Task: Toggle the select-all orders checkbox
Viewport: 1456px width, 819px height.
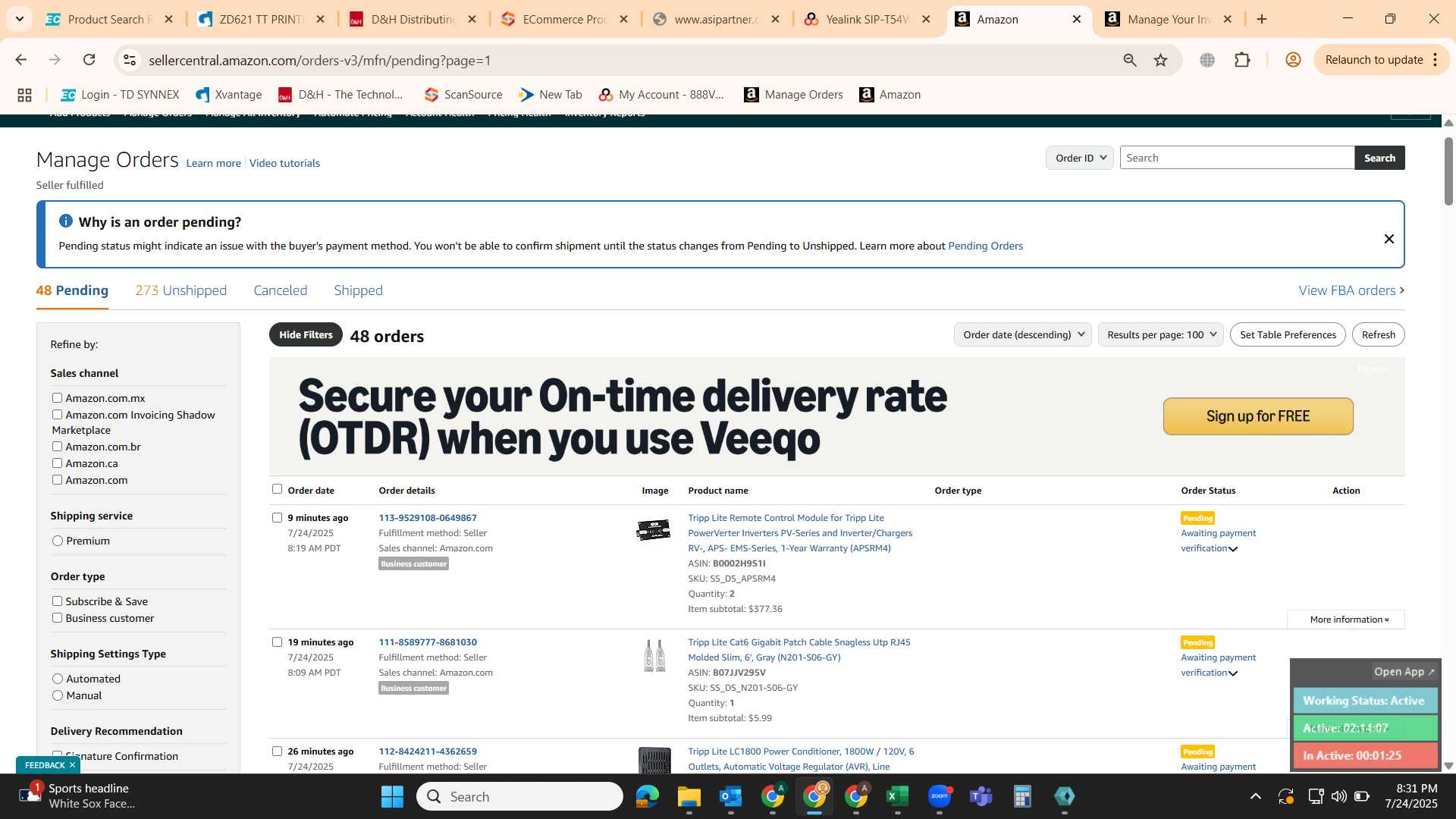Action: [277, 489]
